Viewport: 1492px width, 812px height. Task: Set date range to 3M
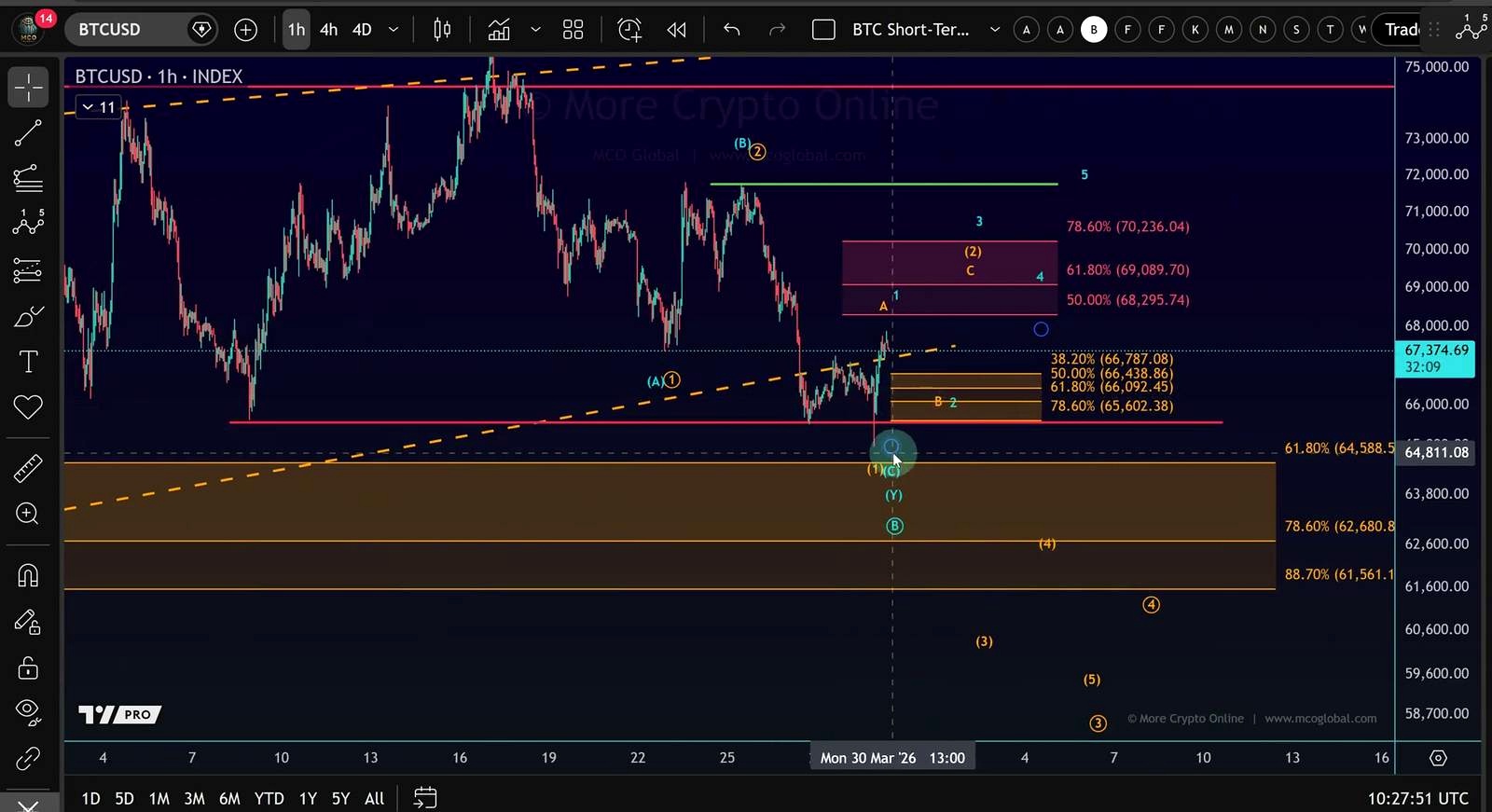tap(194, 799)
